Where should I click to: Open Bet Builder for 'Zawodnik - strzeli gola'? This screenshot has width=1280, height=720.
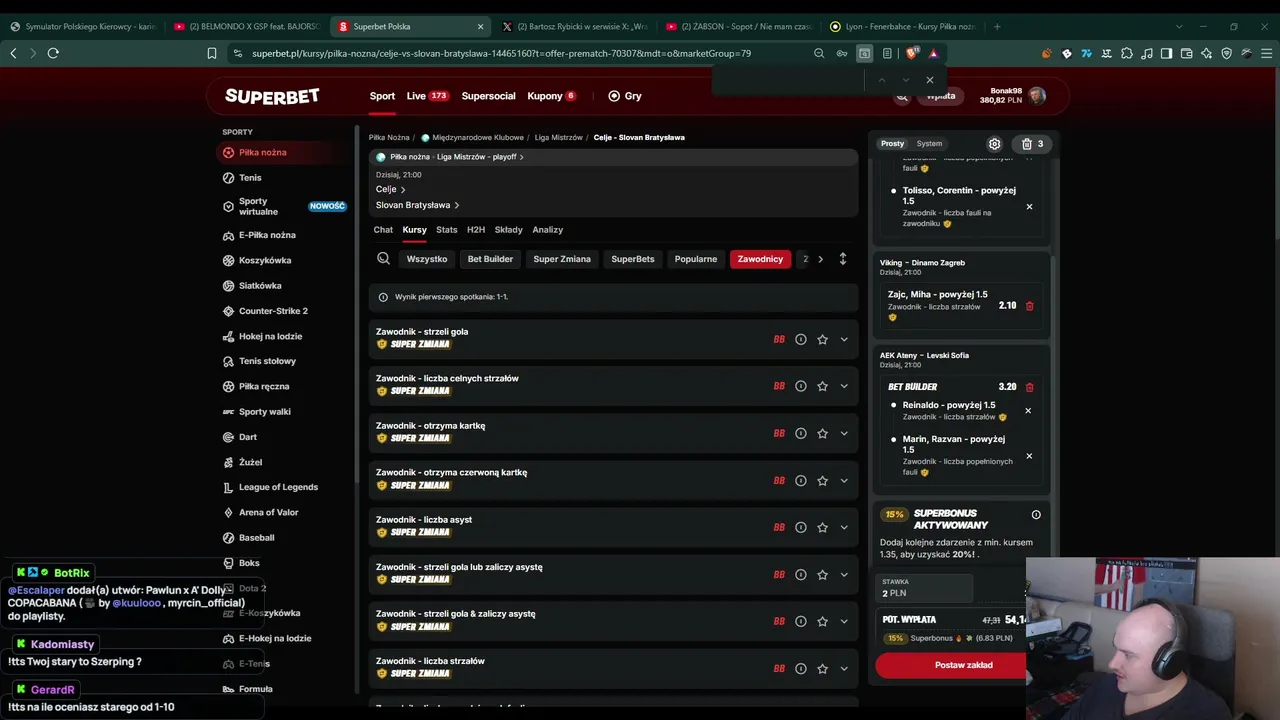coord(779,339)
